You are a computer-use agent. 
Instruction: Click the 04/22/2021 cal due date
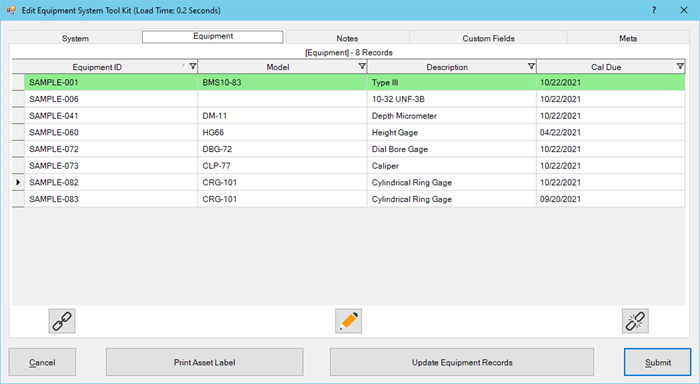(610, 133)
